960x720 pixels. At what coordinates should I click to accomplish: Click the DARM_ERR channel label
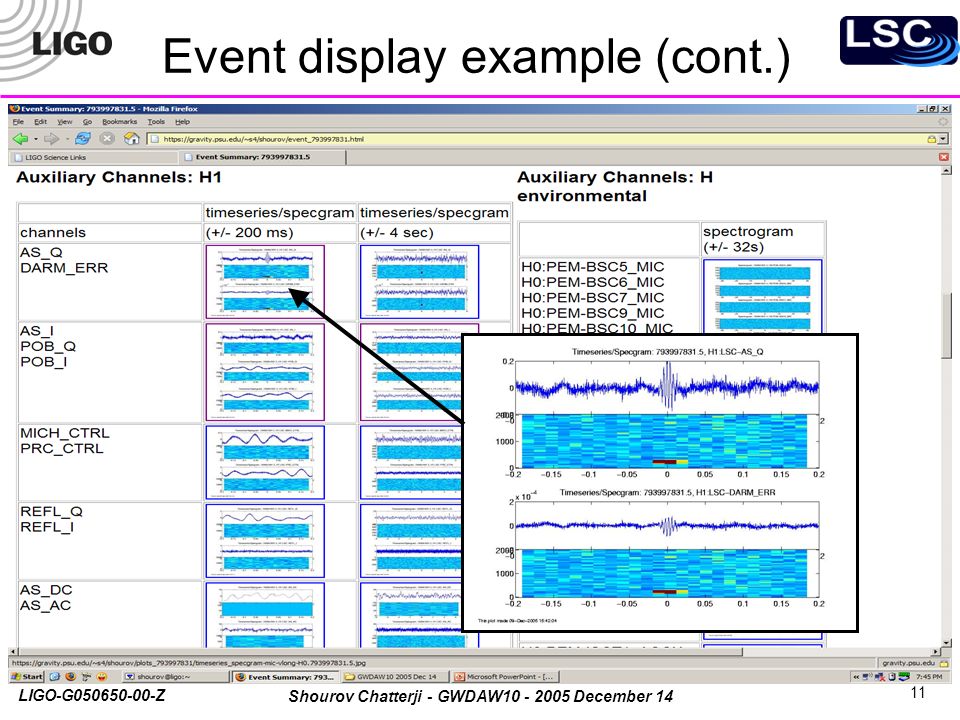click(64, 268)
